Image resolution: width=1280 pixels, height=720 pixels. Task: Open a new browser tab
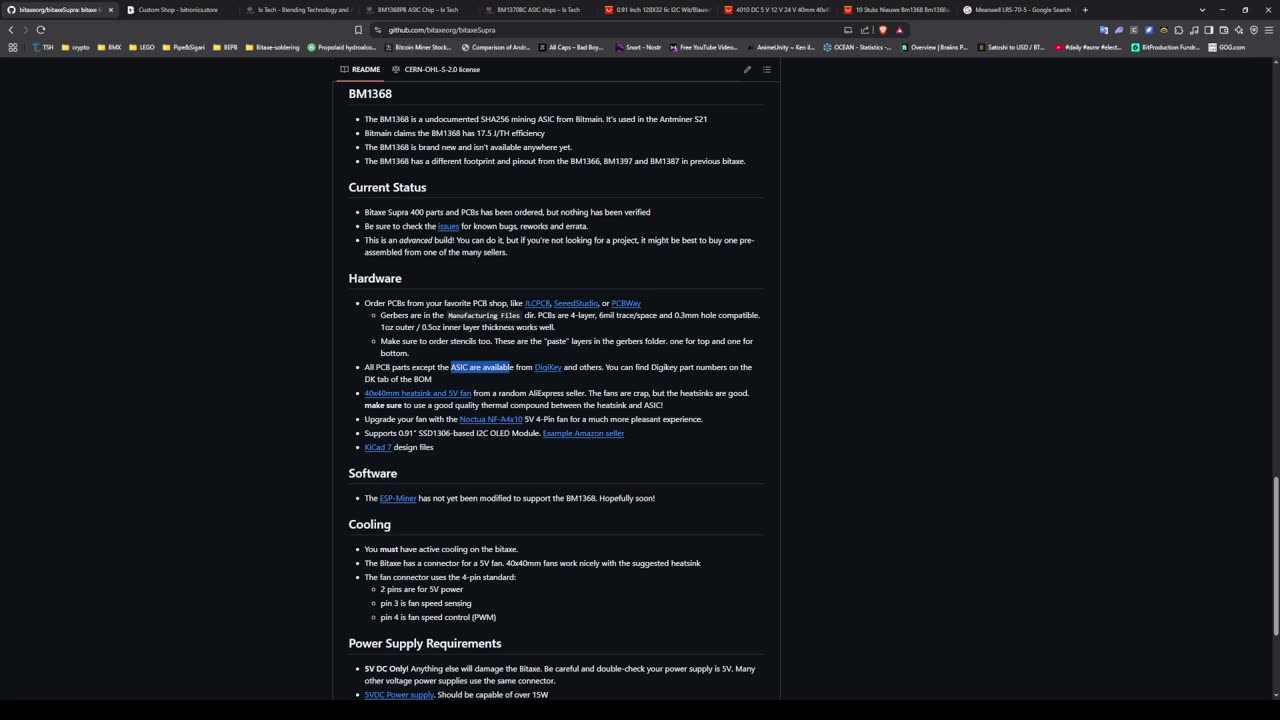point(1085,10)
